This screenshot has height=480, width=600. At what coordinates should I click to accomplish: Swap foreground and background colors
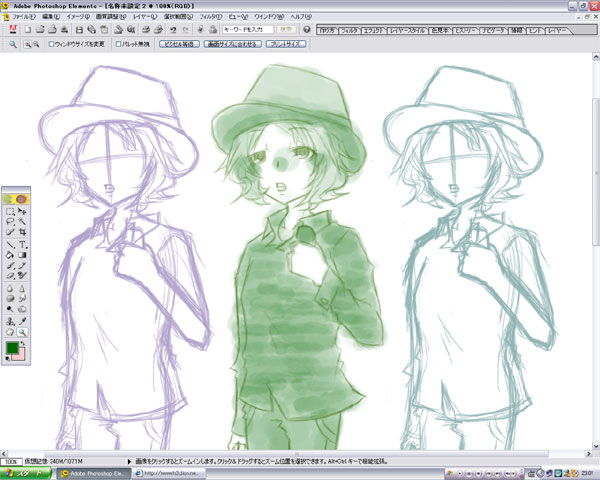click(x=23, y=344)
